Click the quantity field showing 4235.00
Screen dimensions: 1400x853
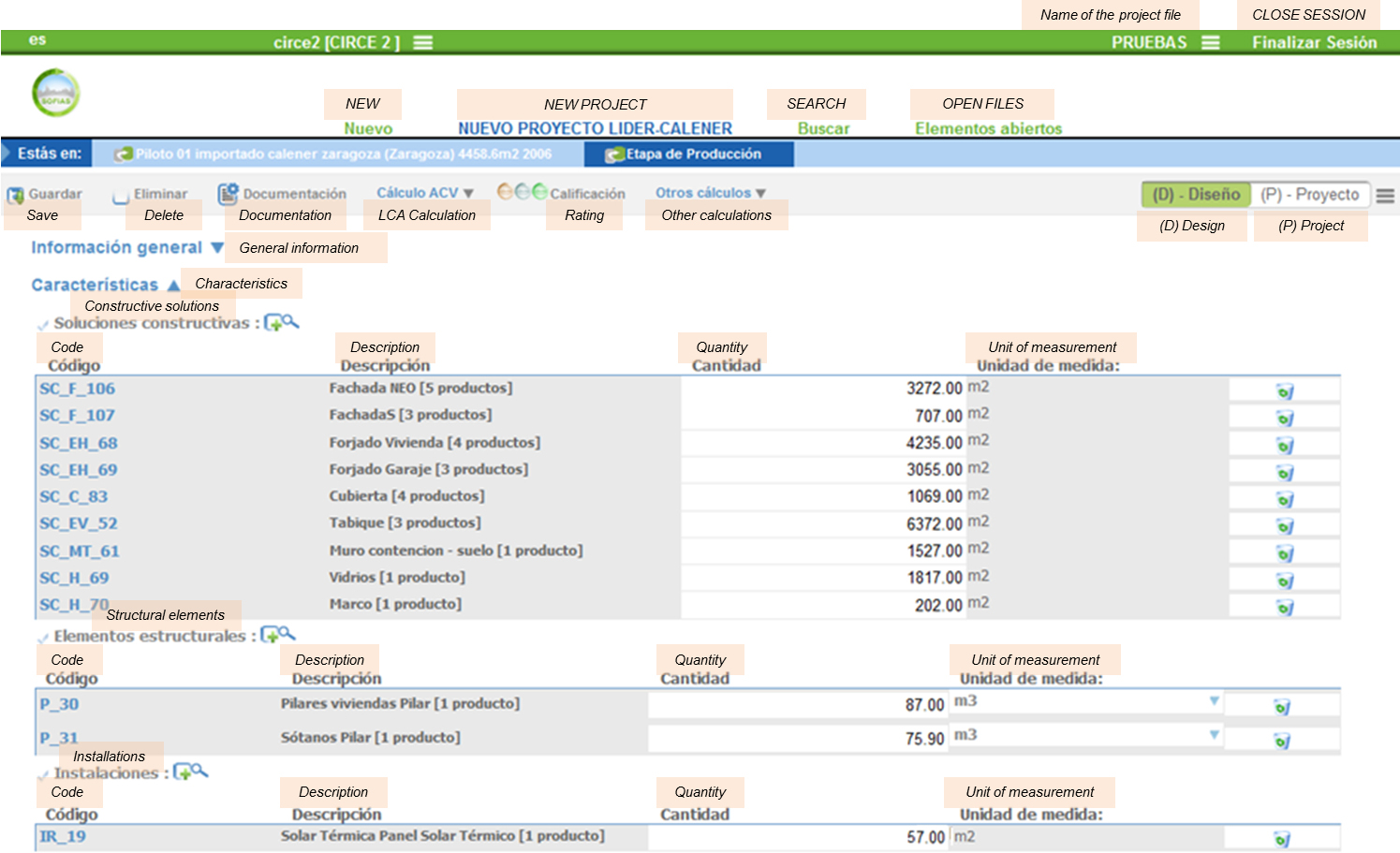point(823,443)
